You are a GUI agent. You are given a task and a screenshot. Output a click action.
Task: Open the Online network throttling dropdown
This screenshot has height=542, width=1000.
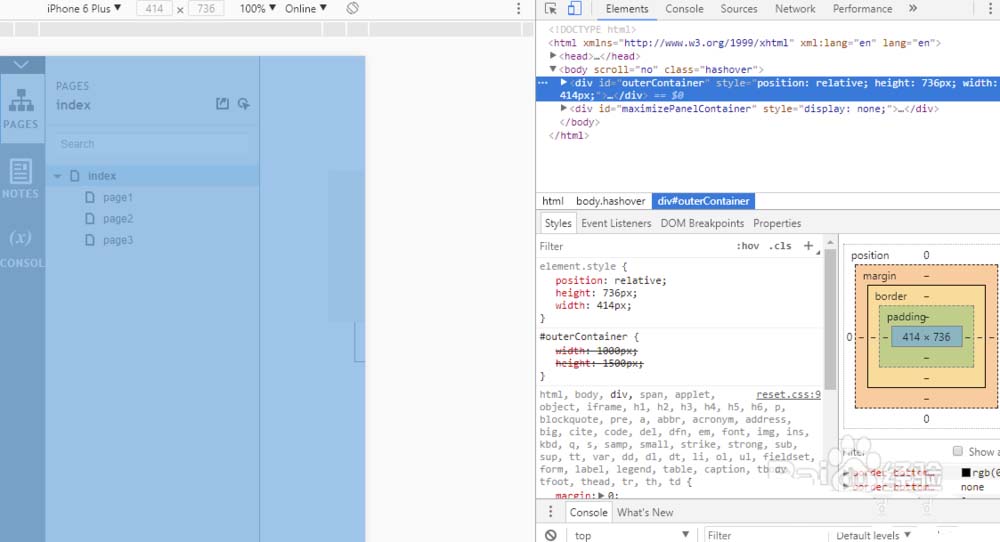point(306,9)
